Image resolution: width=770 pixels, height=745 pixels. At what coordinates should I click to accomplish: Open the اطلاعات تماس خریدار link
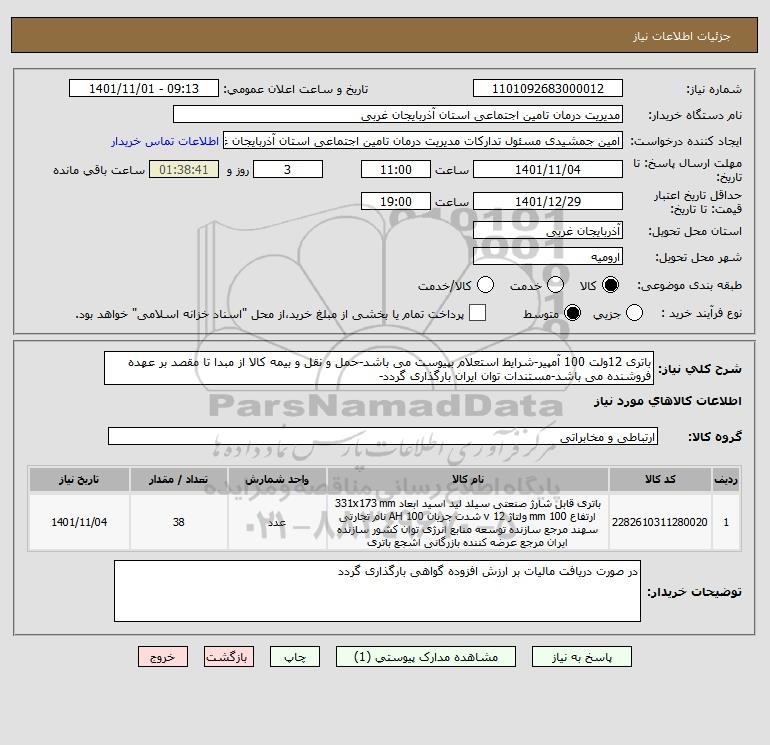pos(165,141)
